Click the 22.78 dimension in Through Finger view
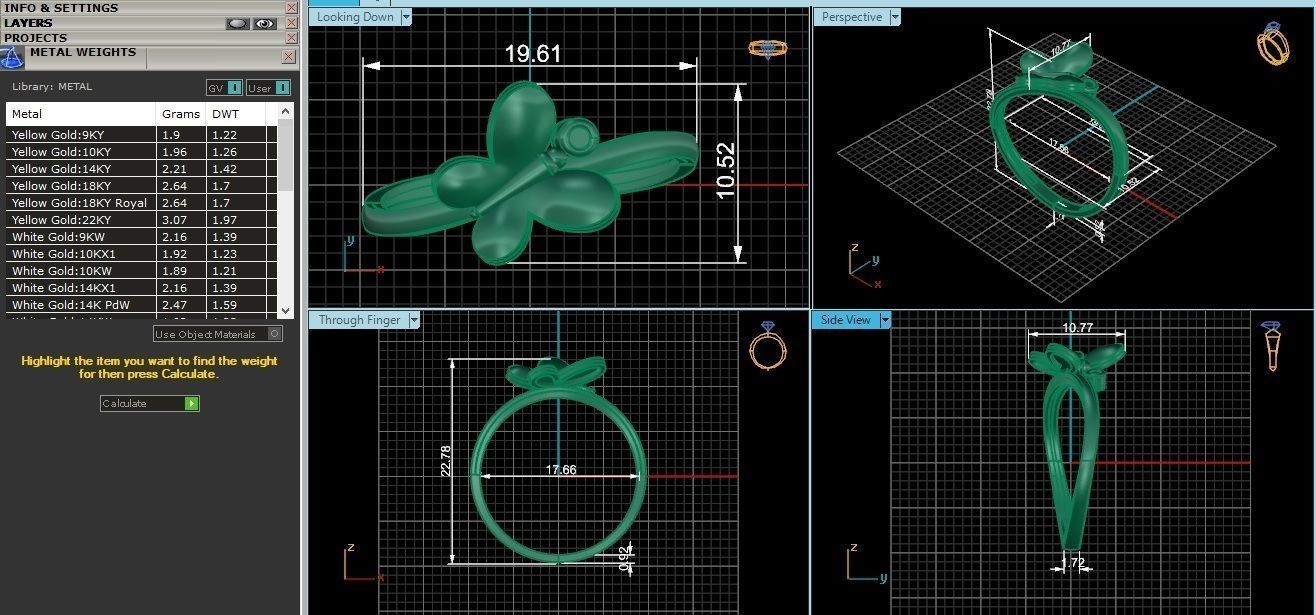The height and width of the screenshot is (615, 1316). point(446,461)
